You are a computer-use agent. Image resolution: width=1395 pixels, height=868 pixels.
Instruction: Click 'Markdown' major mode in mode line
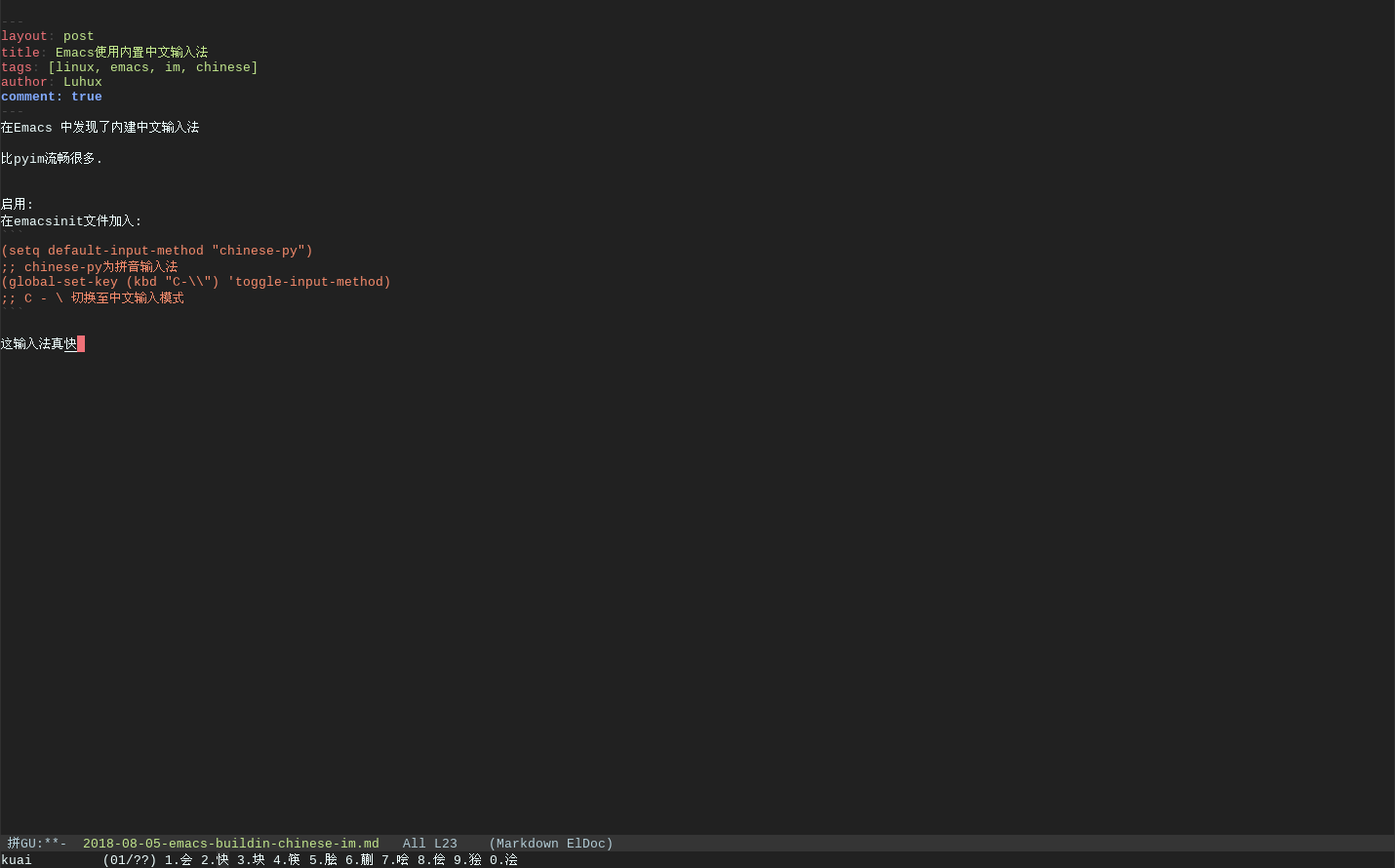[x=528, y=844]
